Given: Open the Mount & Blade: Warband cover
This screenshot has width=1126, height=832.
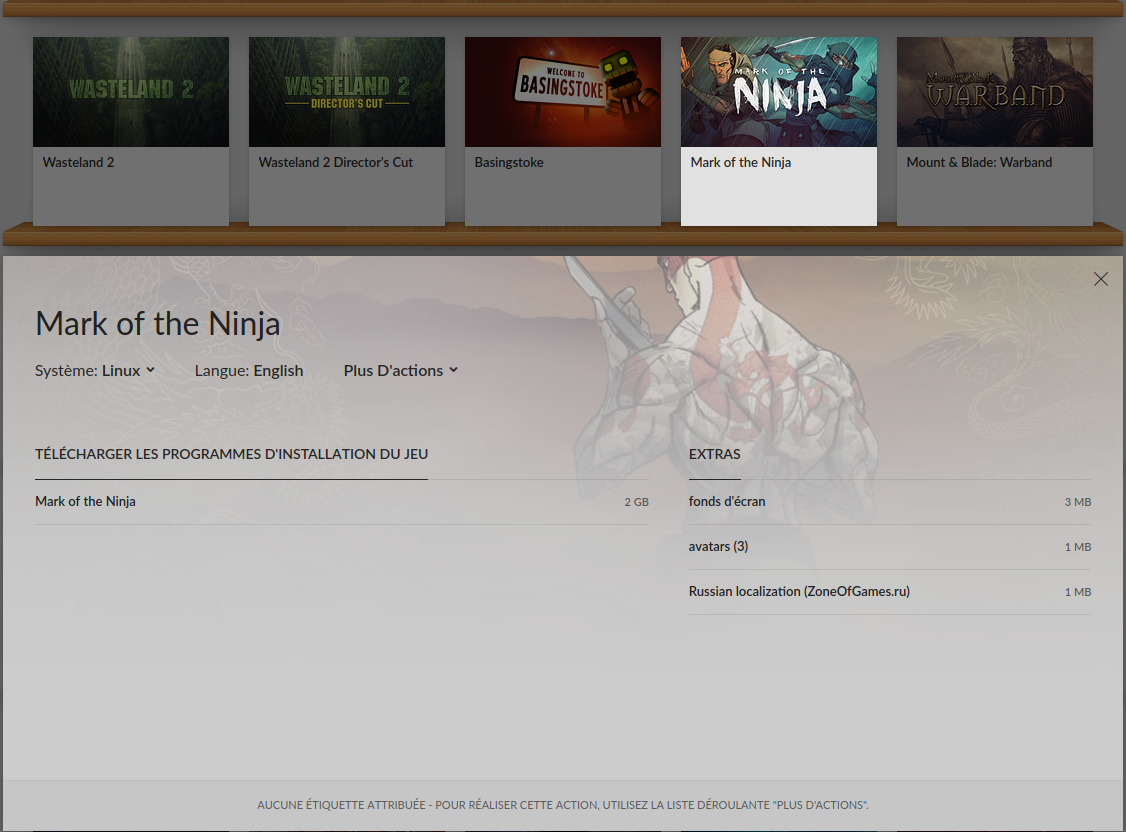Looking at the screenshot, I should point(995,92).
